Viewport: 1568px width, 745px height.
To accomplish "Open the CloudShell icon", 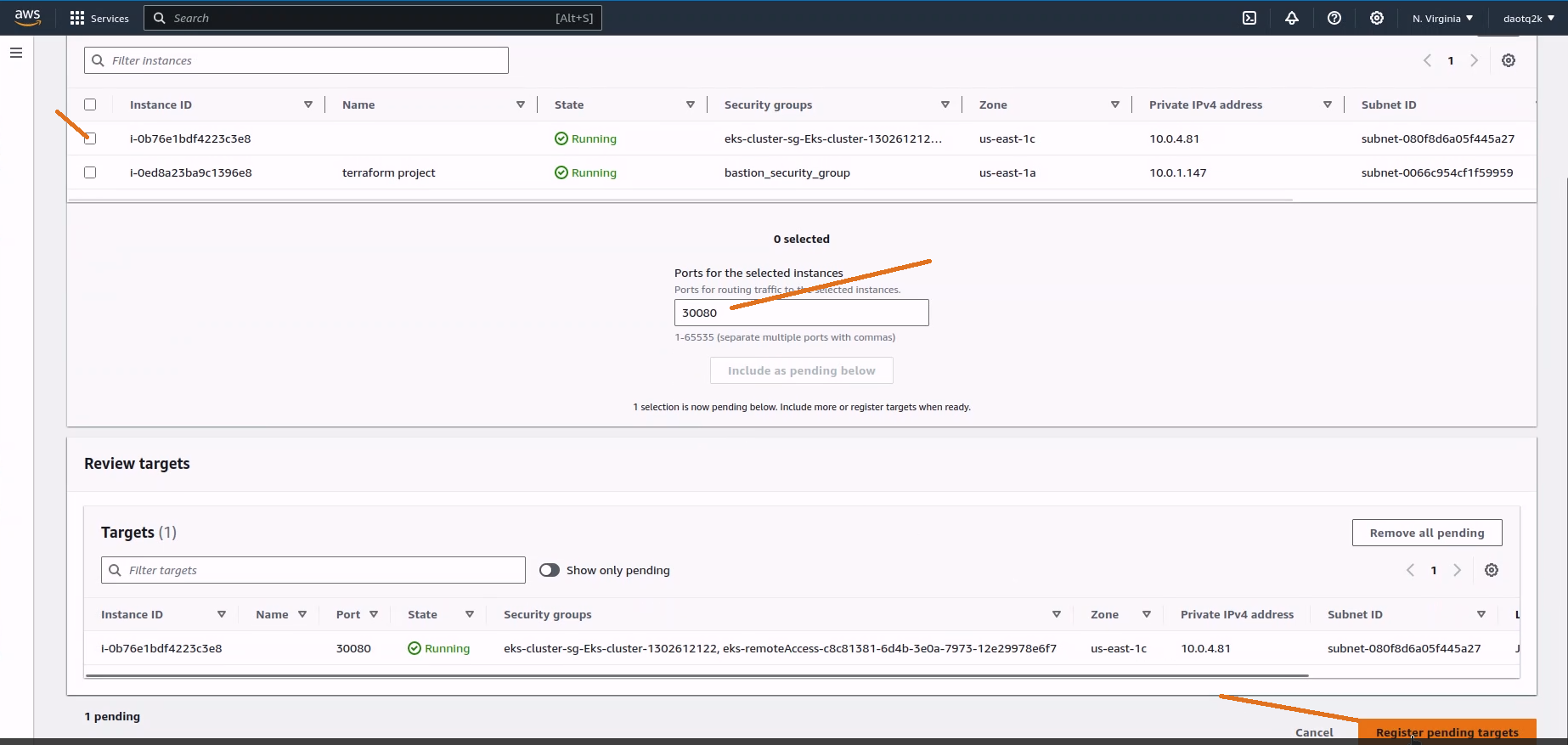I will pos(1249,18).
